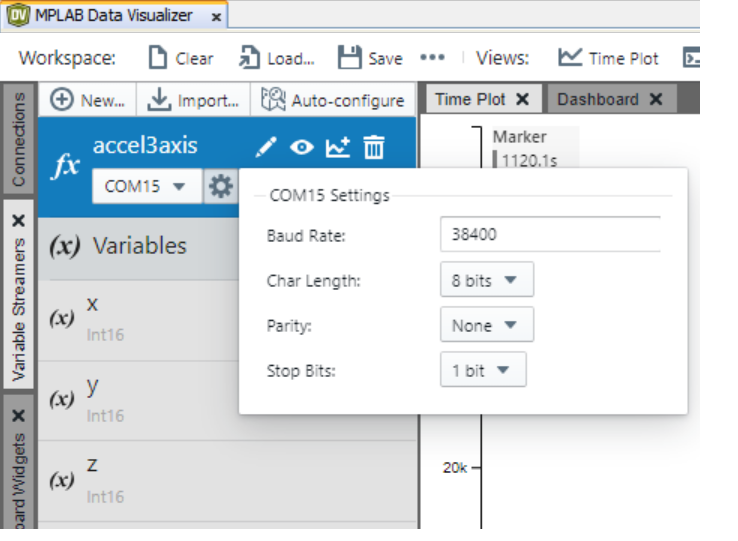Viewport: 738px width, 541px height.
Task: Close the Dashboard Widgets side panel
Action: (18, 416)
